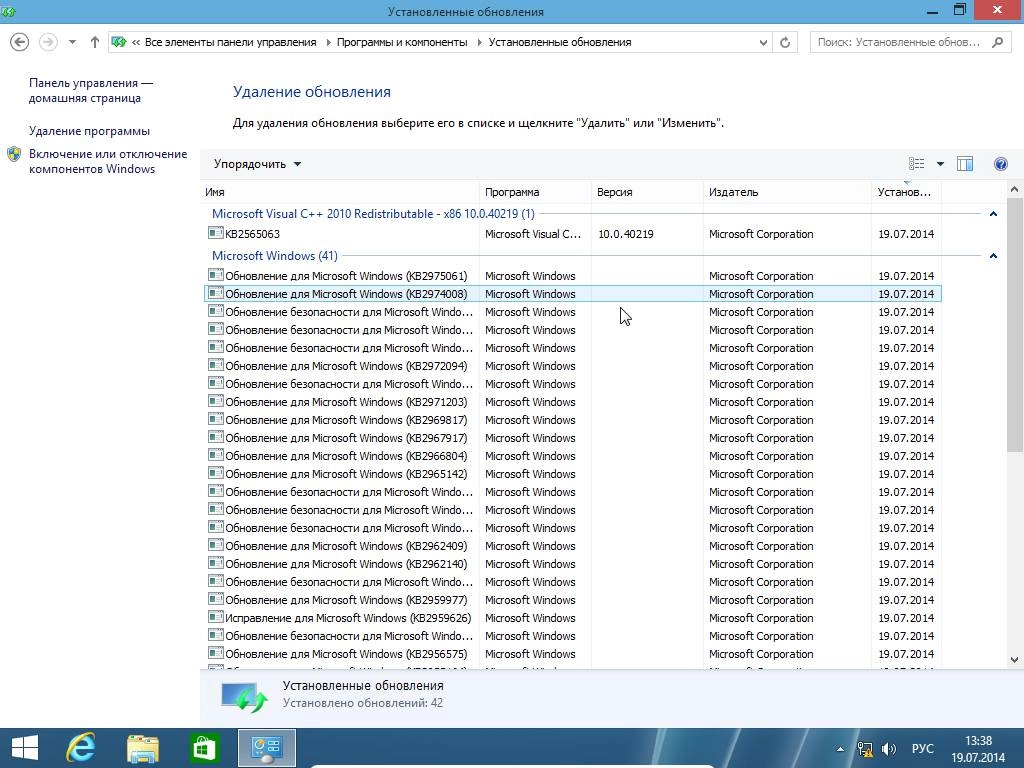Launch Internet Explorer from taskbar
The height and width of the screenshot is (768, 1024).
81,748
